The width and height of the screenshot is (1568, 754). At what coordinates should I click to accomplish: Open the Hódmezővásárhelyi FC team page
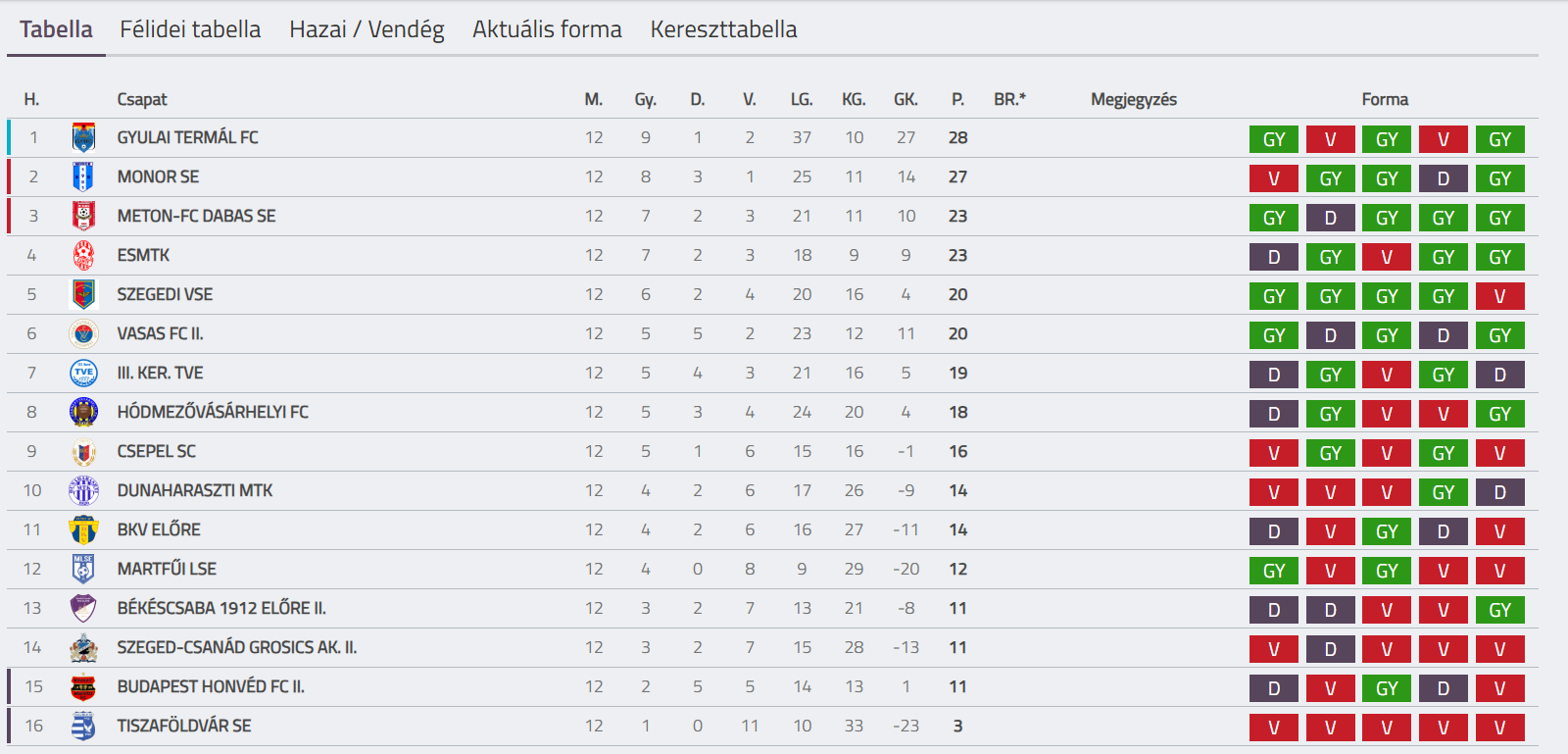[x=213, y=412]
